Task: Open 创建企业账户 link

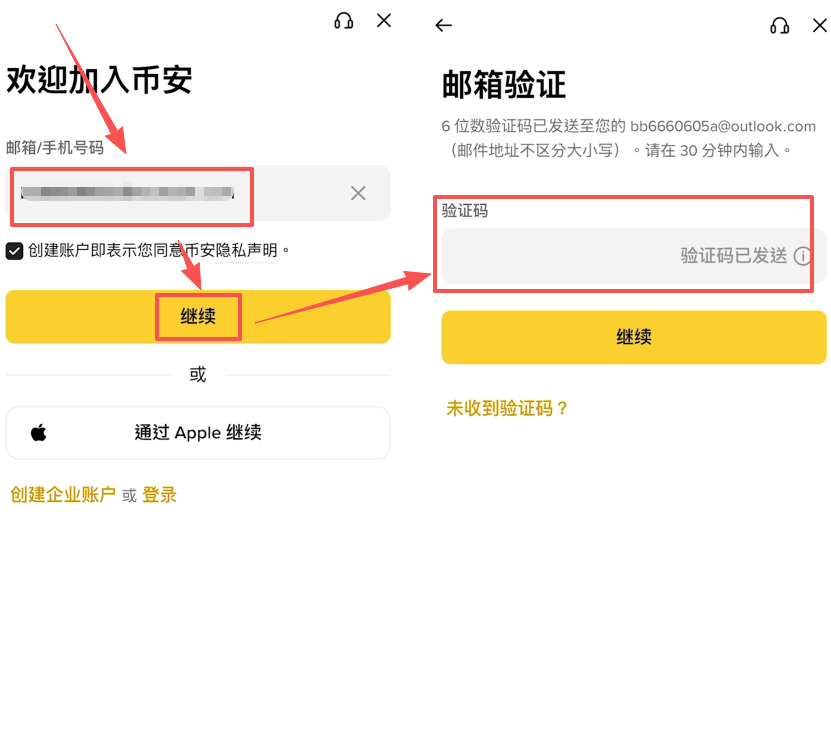Action: tap(63, 494)
